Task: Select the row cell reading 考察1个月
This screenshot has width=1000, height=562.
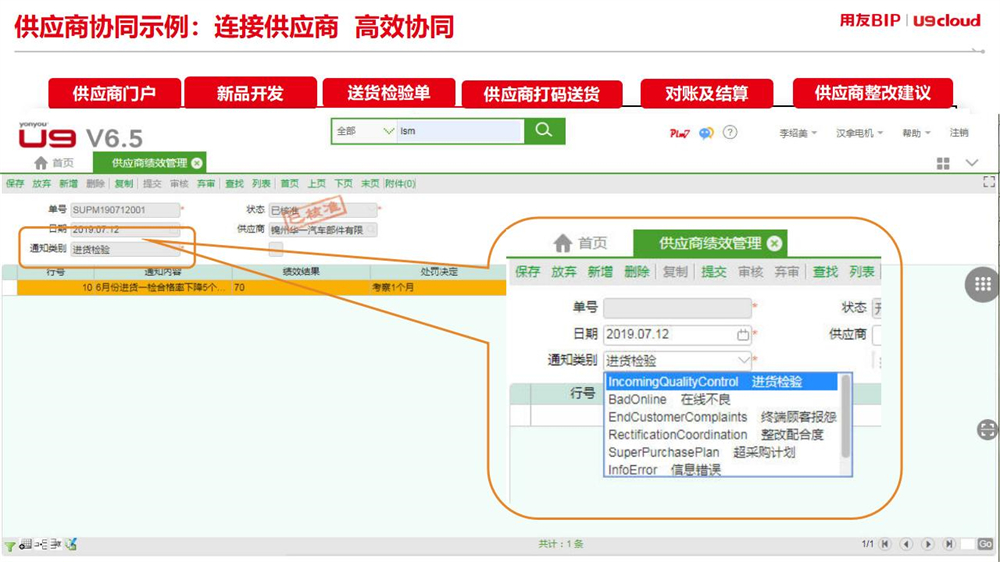Action: [438, 288]
